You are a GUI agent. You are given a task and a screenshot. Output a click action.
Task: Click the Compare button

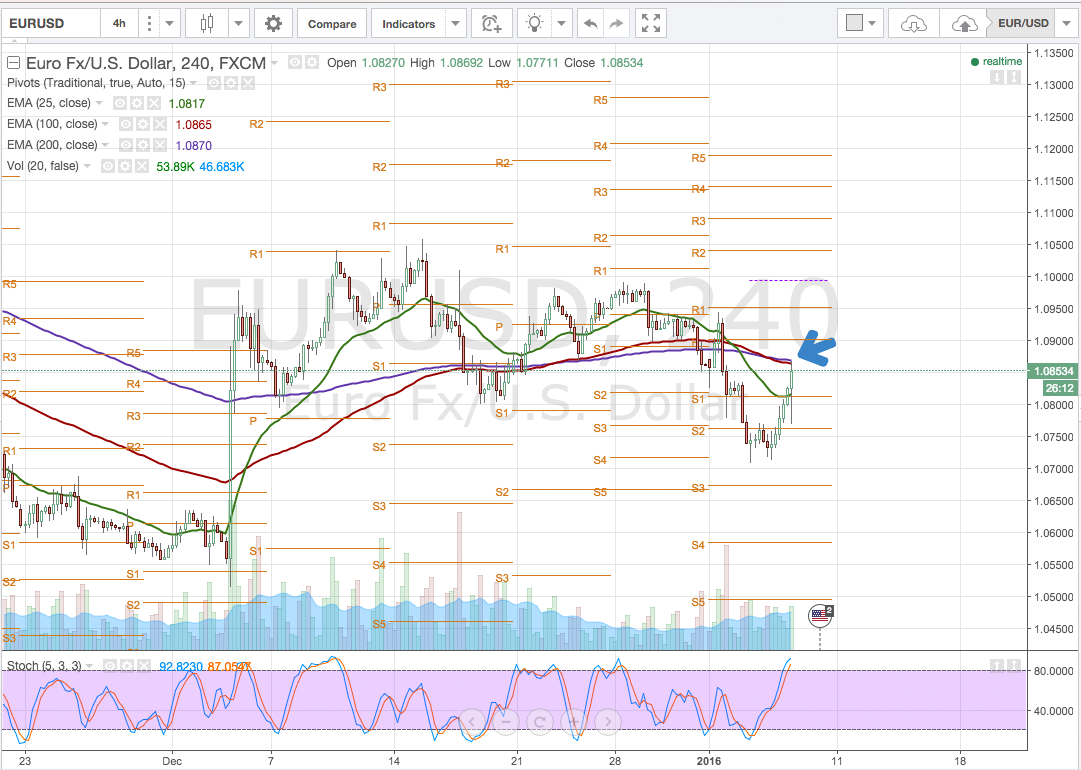331,22
